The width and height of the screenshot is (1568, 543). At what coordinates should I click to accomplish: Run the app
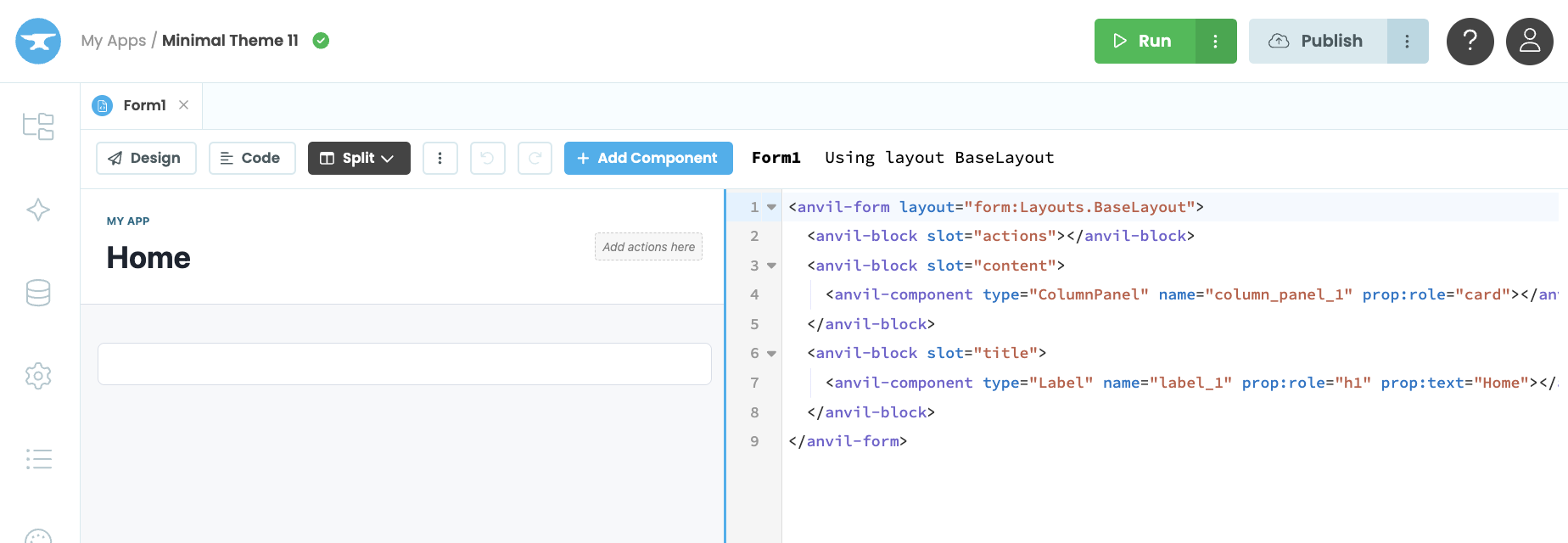click(x=1145, y=42)
